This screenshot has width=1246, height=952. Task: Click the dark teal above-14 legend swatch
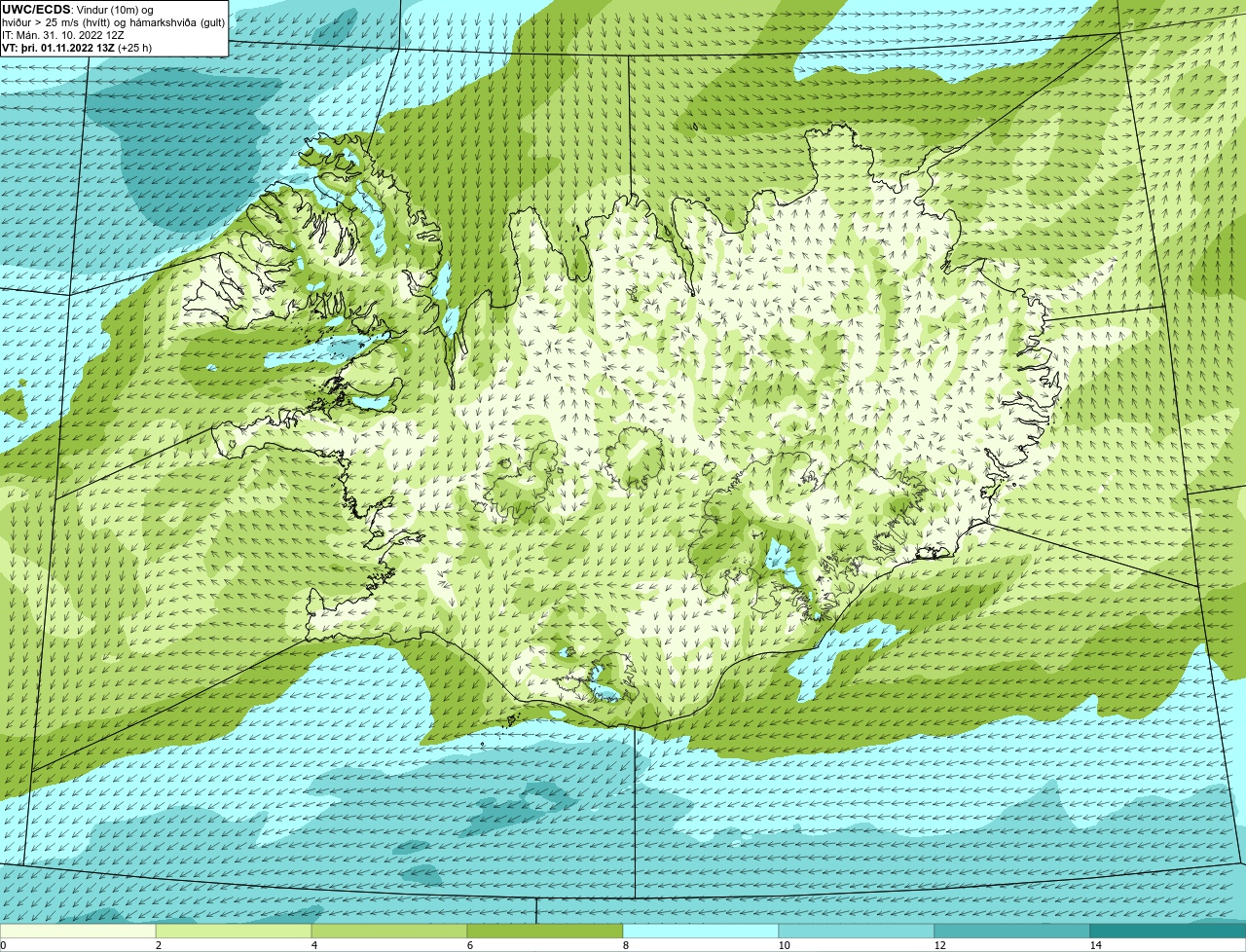tap(1168, 932)
